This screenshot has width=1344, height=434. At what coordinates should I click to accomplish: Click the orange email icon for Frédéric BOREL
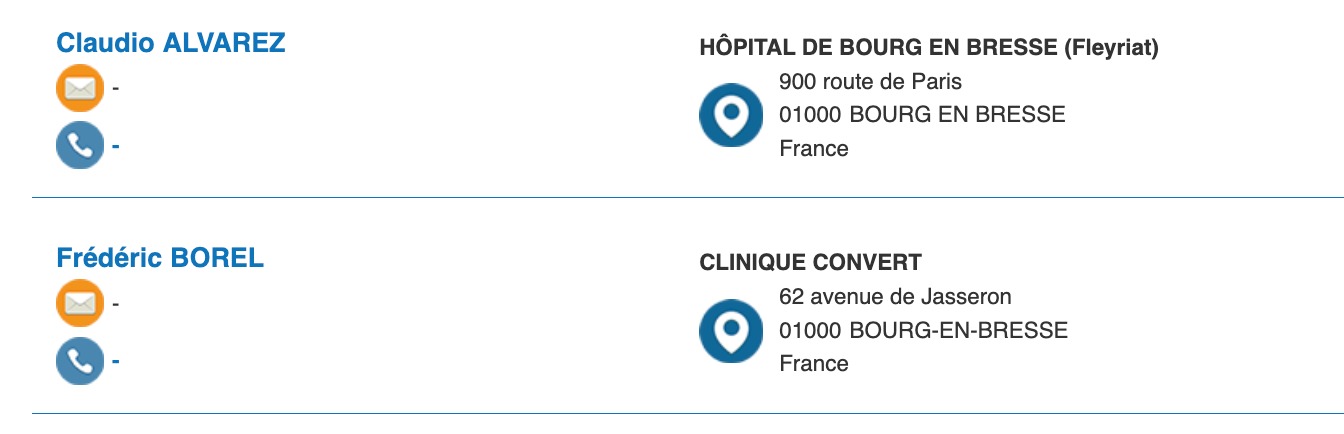click(80, 303)
